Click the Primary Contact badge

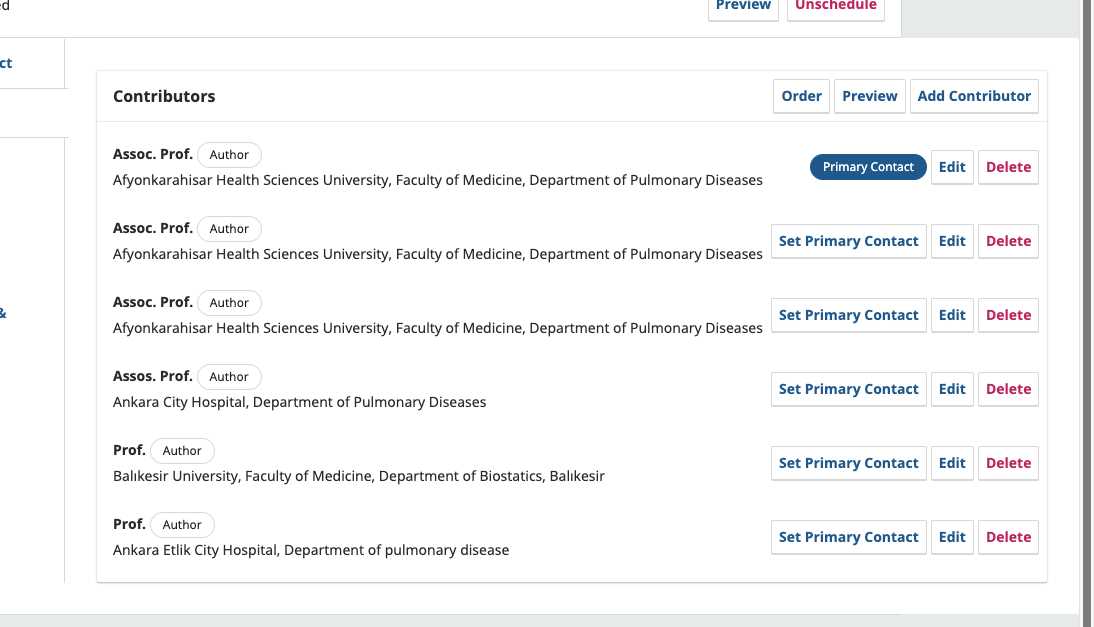point(868,167)
